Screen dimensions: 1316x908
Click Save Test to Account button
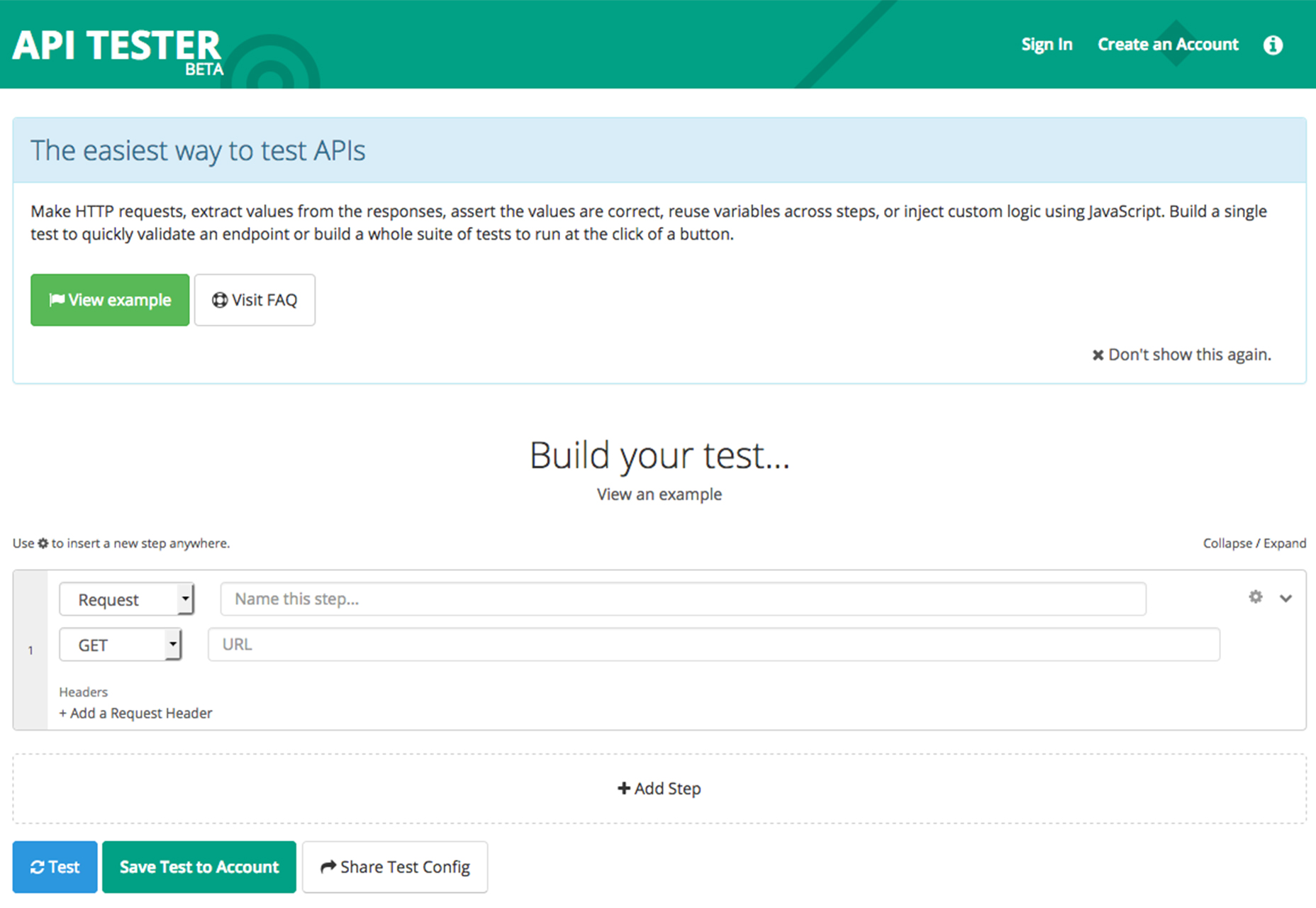click(199, 867)
